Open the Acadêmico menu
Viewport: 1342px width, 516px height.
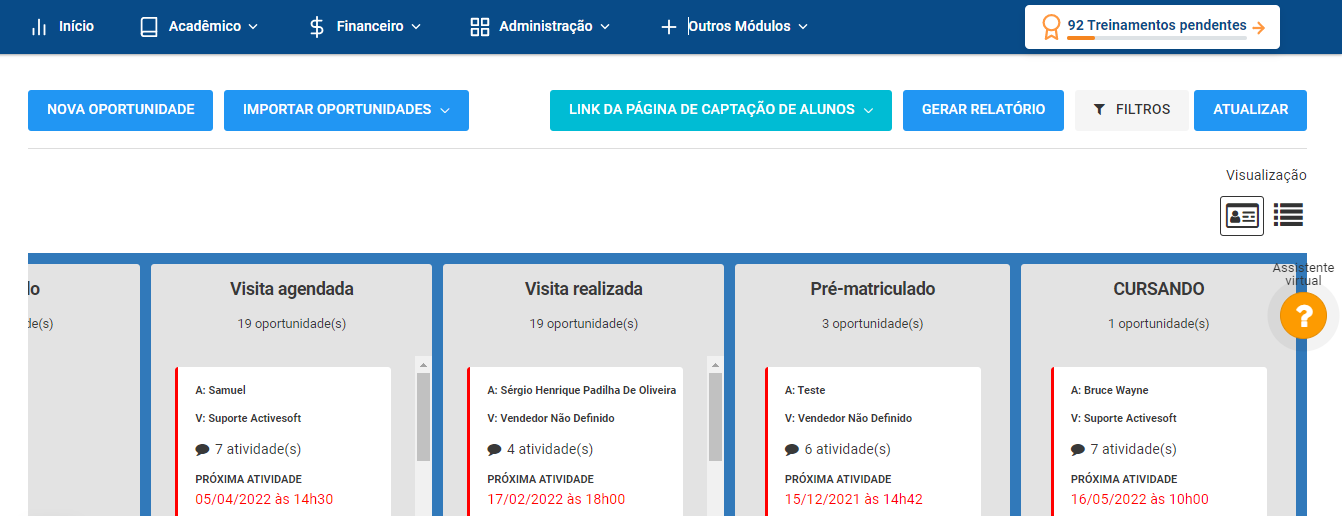point(199,27)
